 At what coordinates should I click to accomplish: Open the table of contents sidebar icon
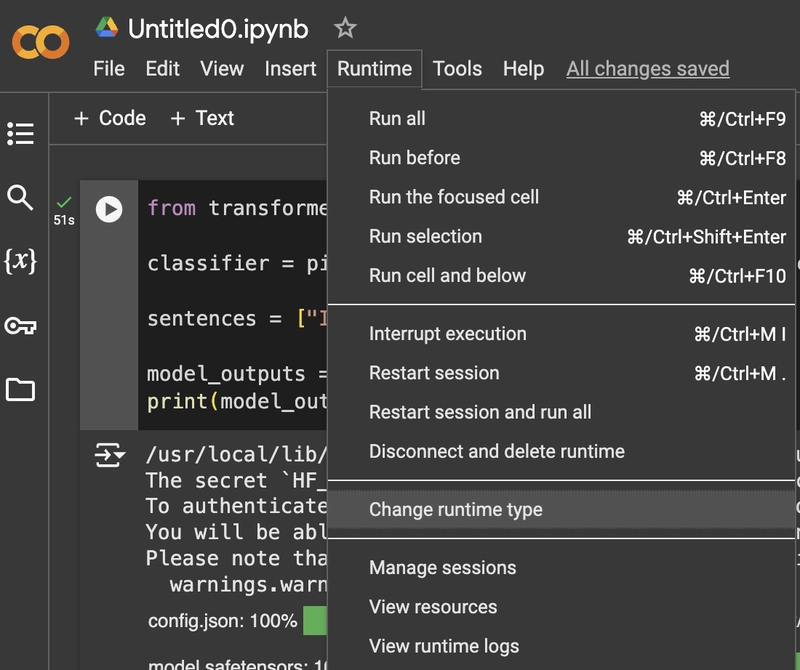point(20,134)
